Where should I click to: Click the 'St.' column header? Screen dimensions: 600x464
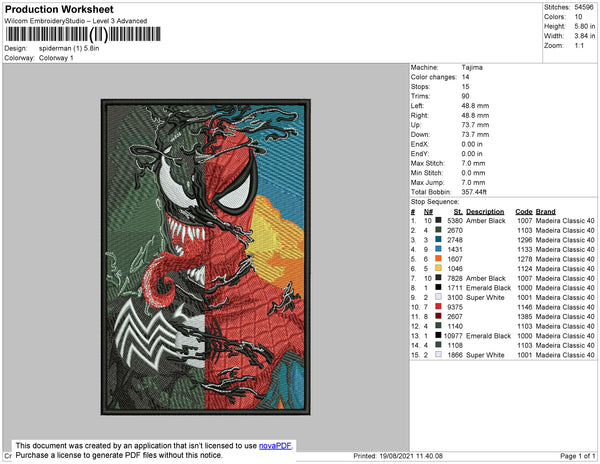point(458,212)
